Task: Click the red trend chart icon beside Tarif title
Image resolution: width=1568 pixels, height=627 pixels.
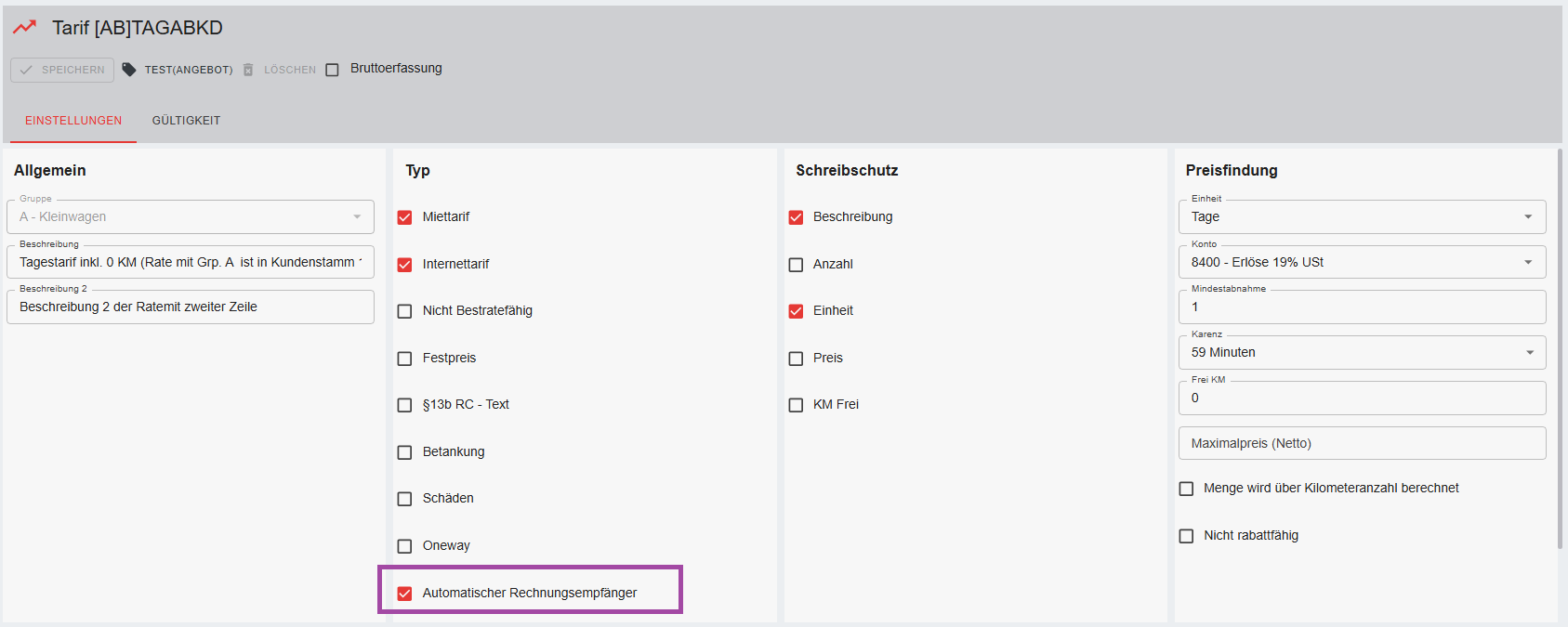Action: point(24,27)
